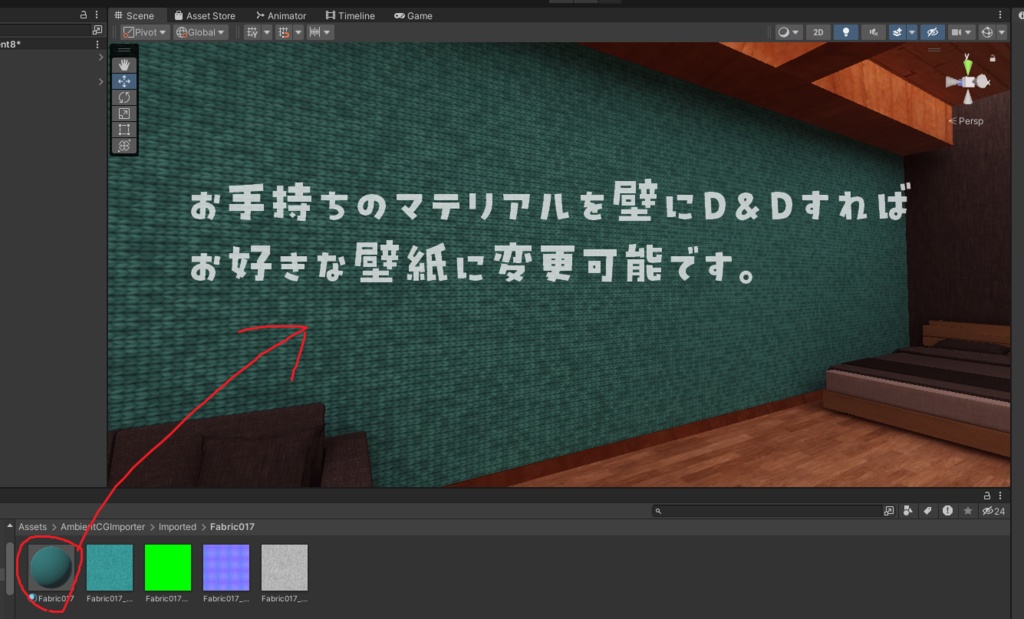
Task: Open the Global orientation dropdown
Action: pos(199,31)
